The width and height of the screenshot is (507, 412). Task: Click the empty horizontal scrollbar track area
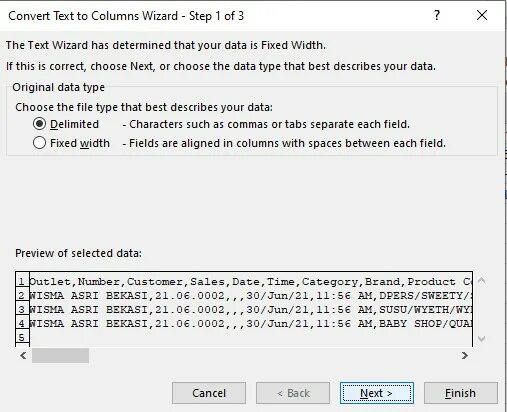(274, 356)
